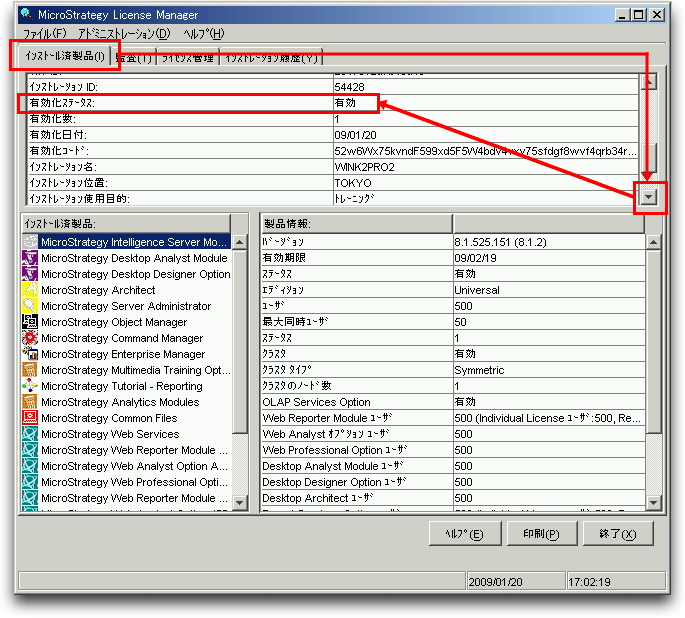The width and height of the screenshot is (685, 618).
Task: Click the activation code value
Action: point(485,151)
